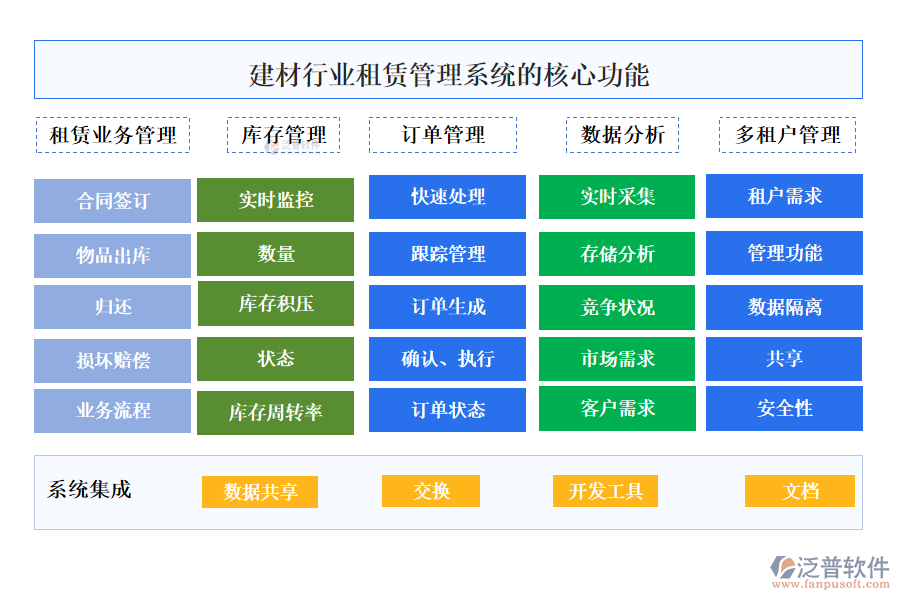Select the 实时采集 green box
900x600 pixels.
pos(617,197)
